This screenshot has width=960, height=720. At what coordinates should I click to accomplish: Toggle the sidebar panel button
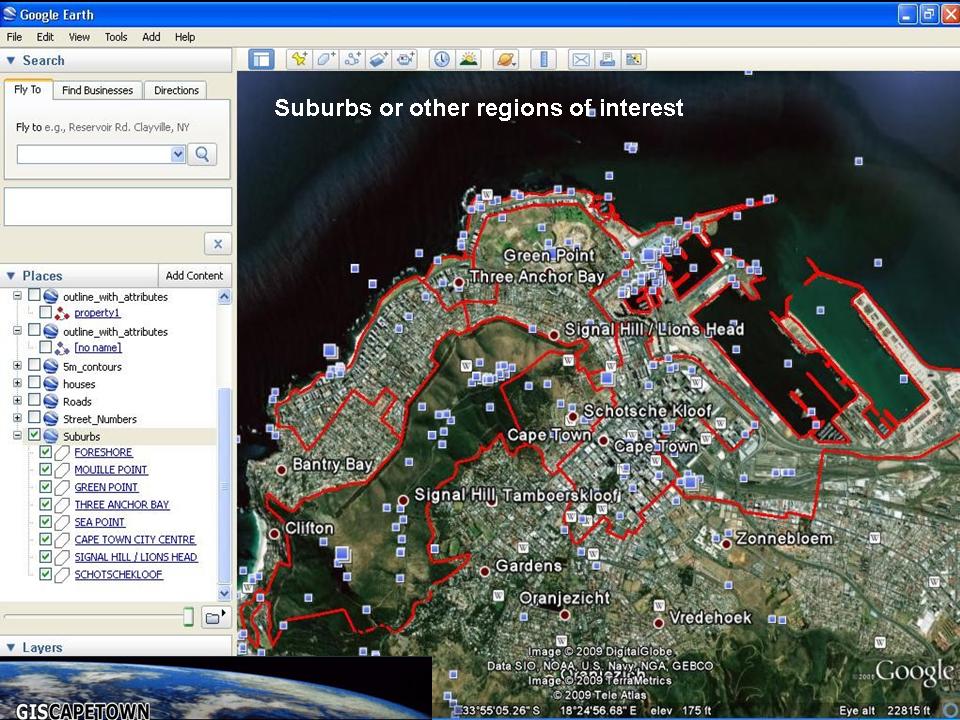(x=261, y=59)
